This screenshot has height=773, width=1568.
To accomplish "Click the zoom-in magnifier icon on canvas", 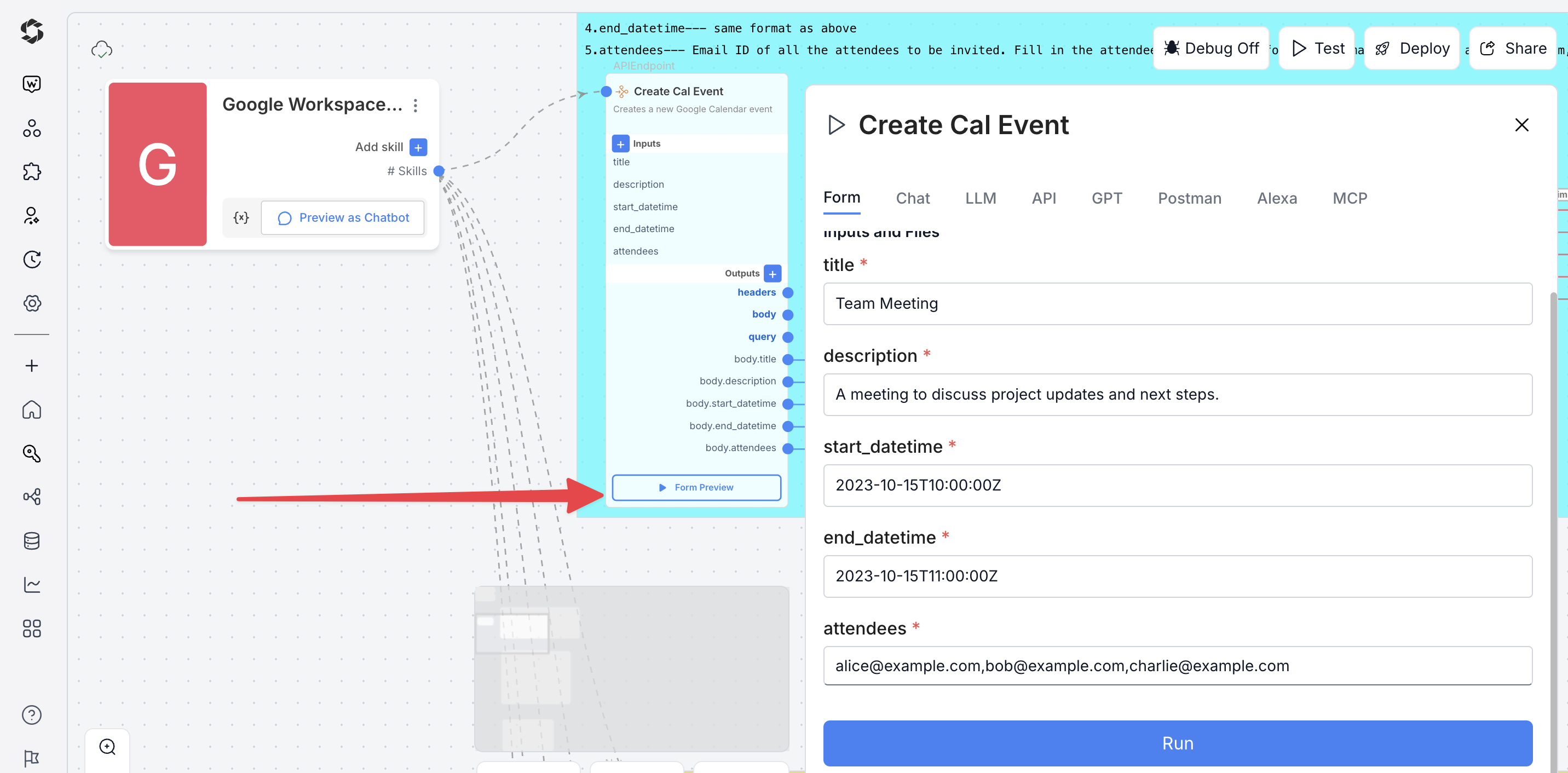I will point(107,747).
